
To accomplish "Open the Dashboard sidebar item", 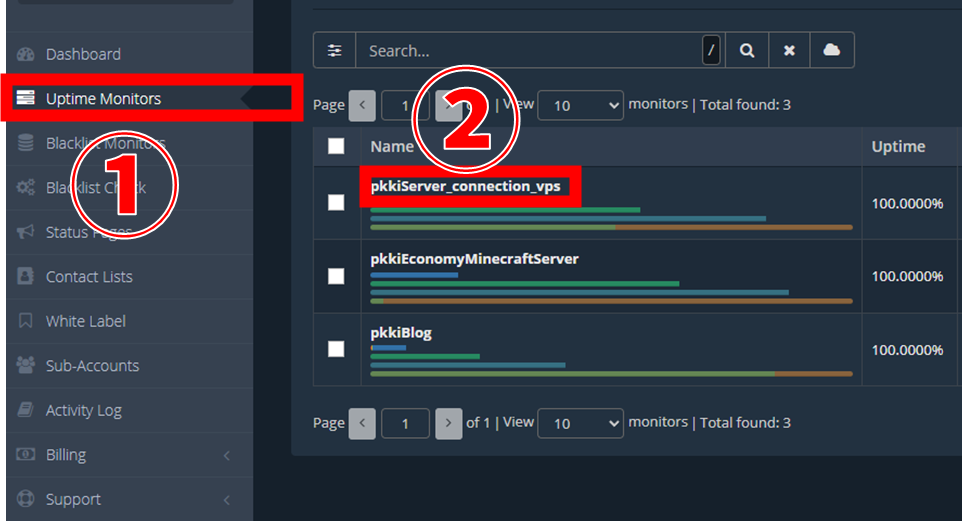I will 129,54.
